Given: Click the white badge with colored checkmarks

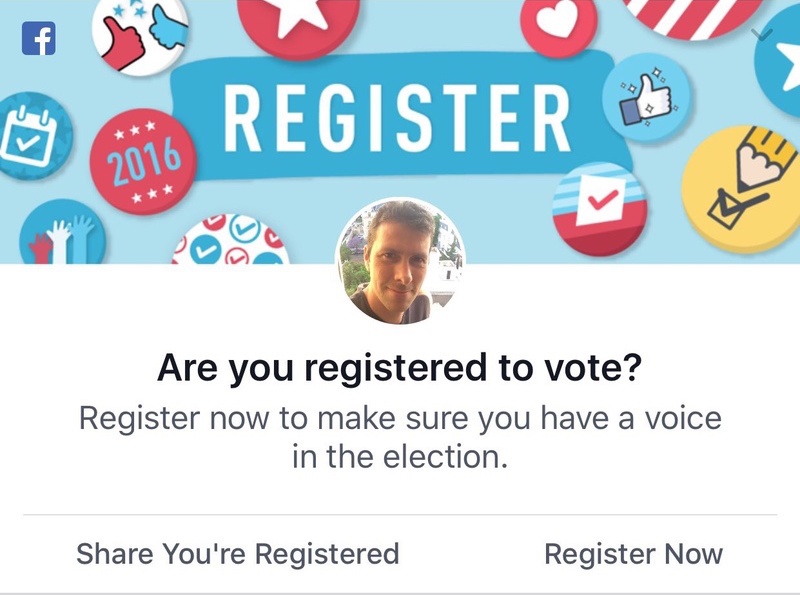Looking at the screenshot, I should pos(230,242).
